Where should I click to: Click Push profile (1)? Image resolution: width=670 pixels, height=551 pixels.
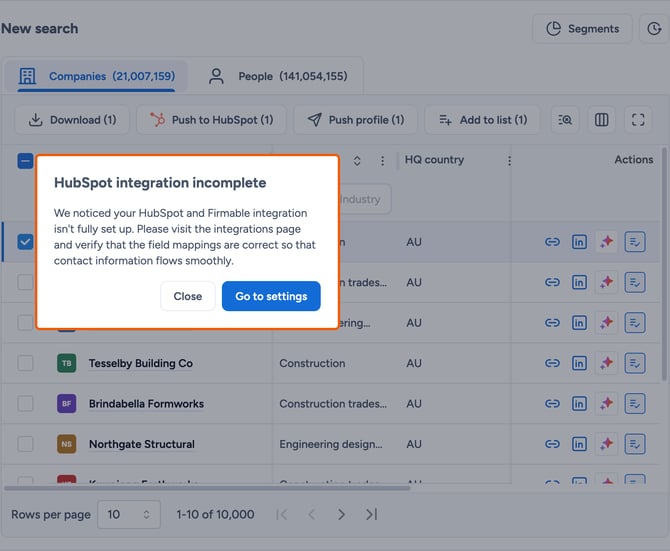(x=356, y=120)
